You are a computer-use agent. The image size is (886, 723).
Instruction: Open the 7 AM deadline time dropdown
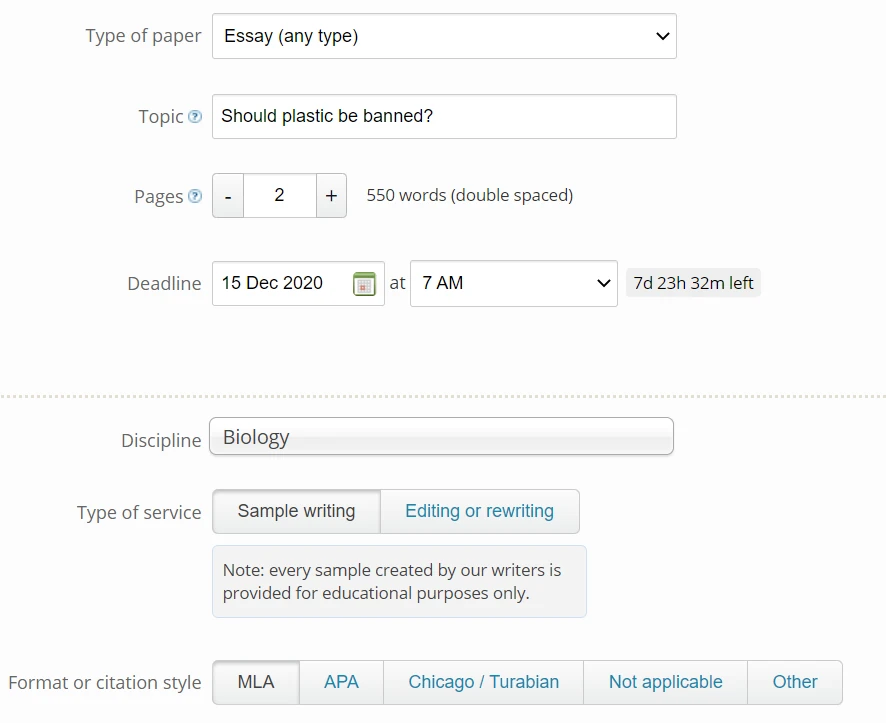(513, 283)
